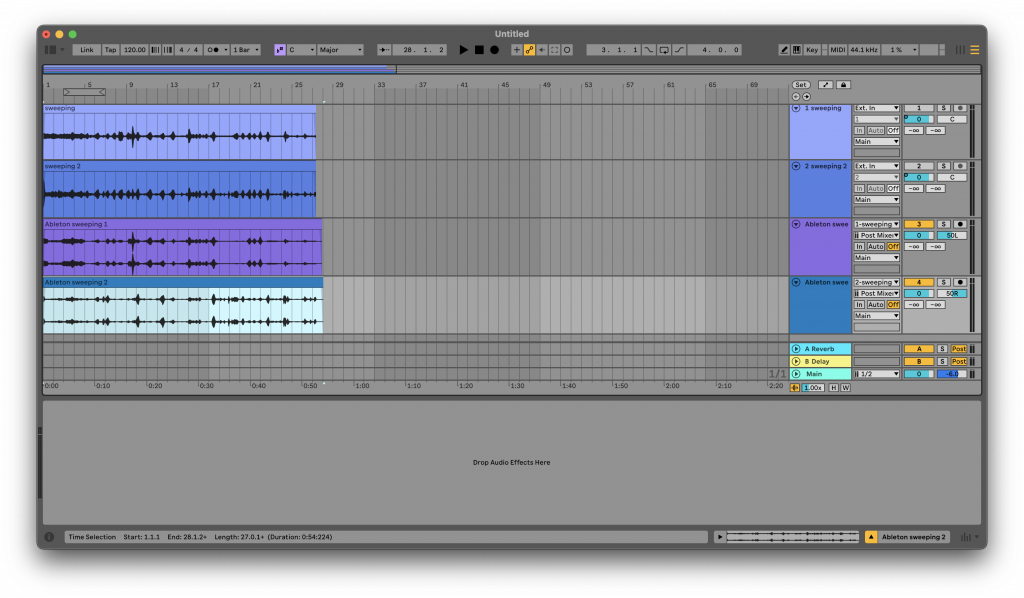The width and height of the screenshot is (1024, 598).
Task: Arm recording on the 2 sweeping 2 track
Action: 960,166
